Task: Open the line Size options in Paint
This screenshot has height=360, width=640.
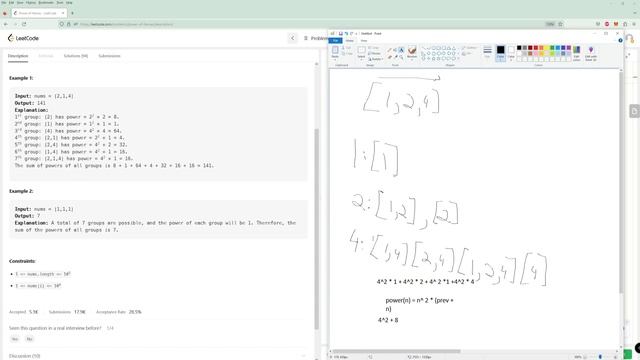Action: (487, 52)
